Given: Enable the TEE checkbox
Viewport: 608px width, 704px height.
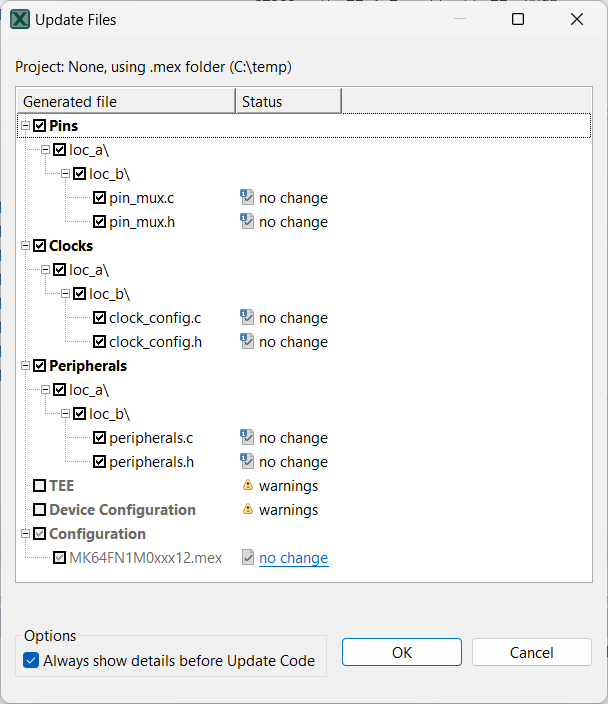Looking at the screenshot, I should [40, 486].
